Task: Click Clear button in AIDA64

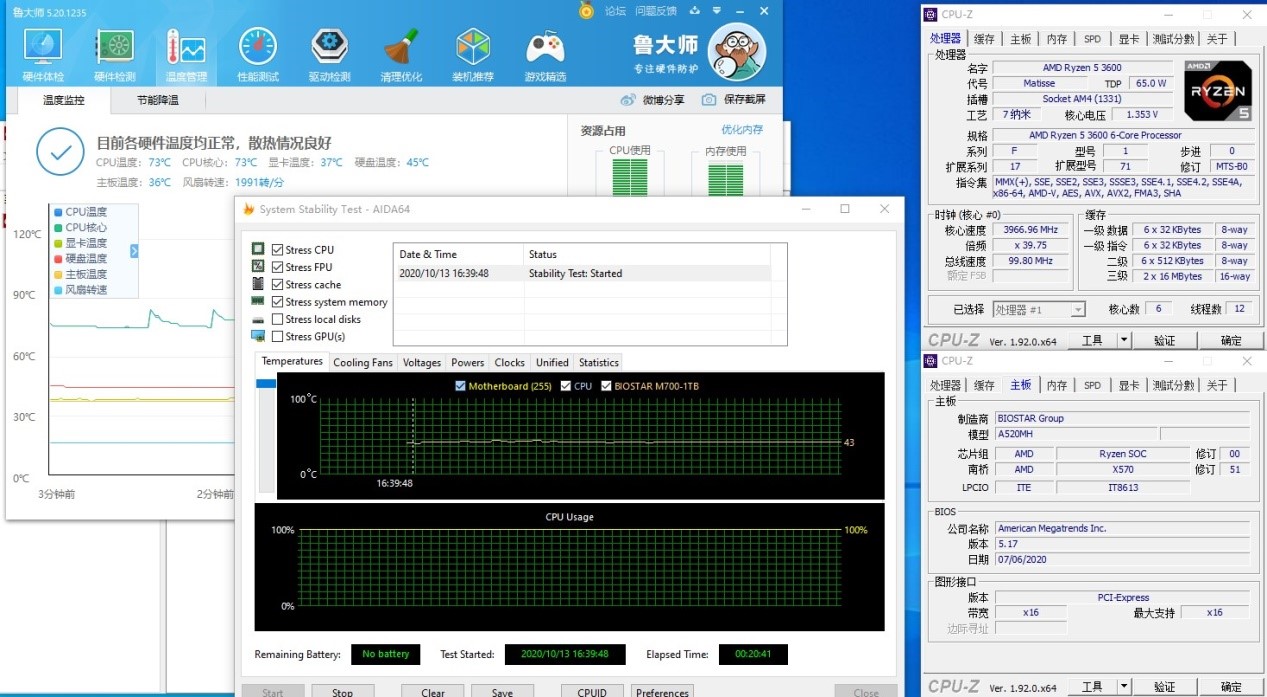Action: pos(433,692)
